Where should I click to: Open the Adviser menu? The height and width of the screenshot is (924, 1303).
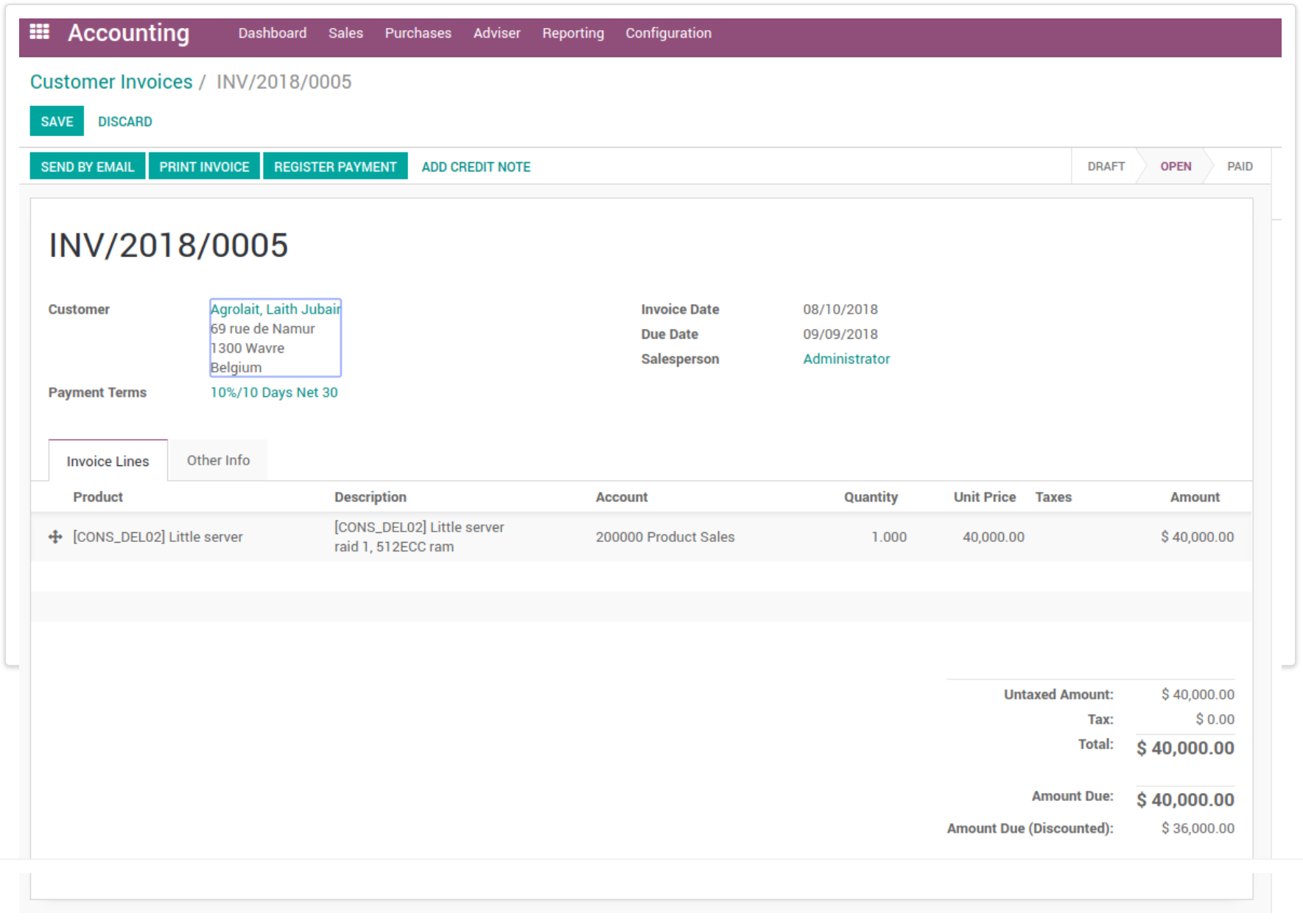[496, 33]
